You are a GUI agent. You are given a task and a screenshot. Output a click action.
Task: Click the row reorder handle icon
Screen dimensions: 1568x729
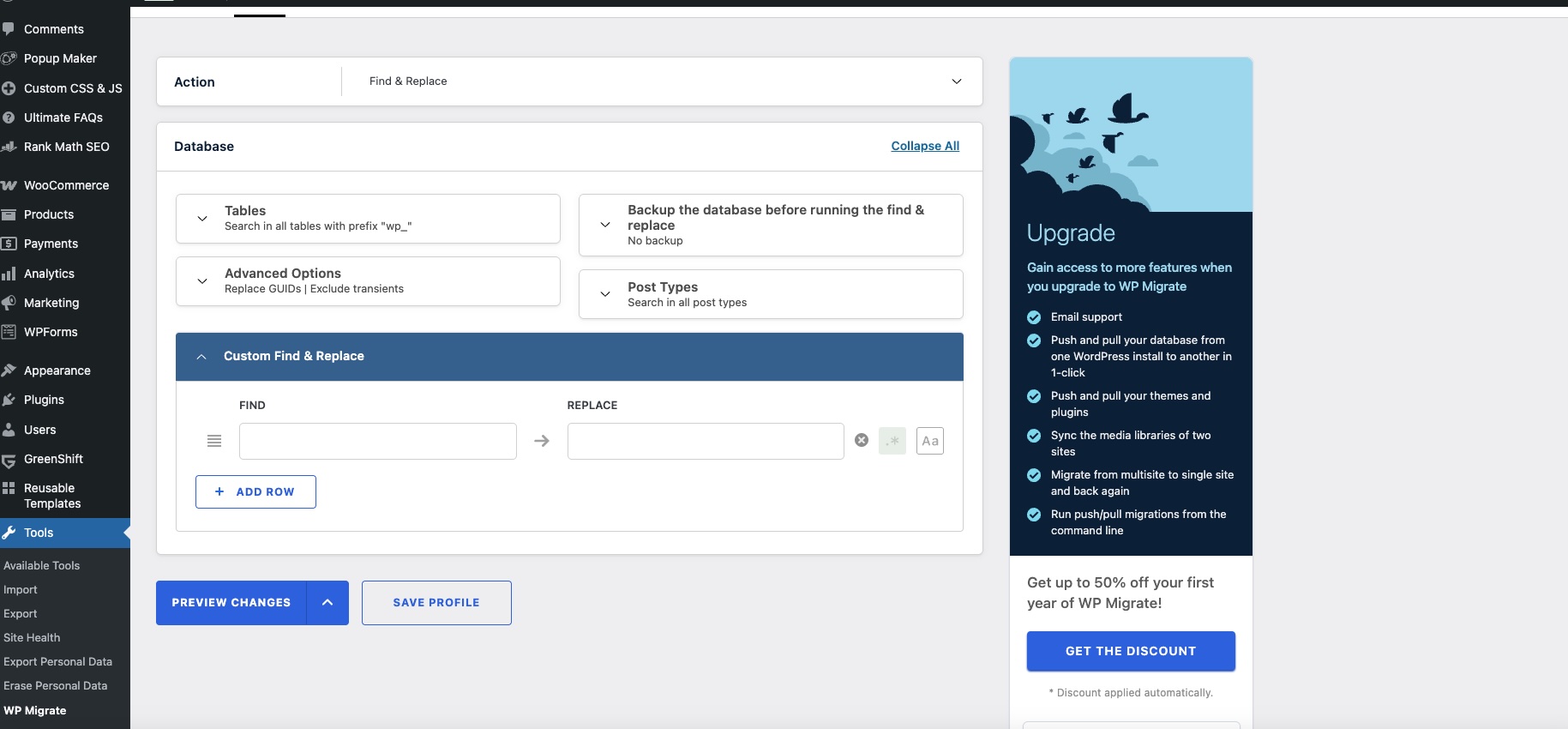214,441
